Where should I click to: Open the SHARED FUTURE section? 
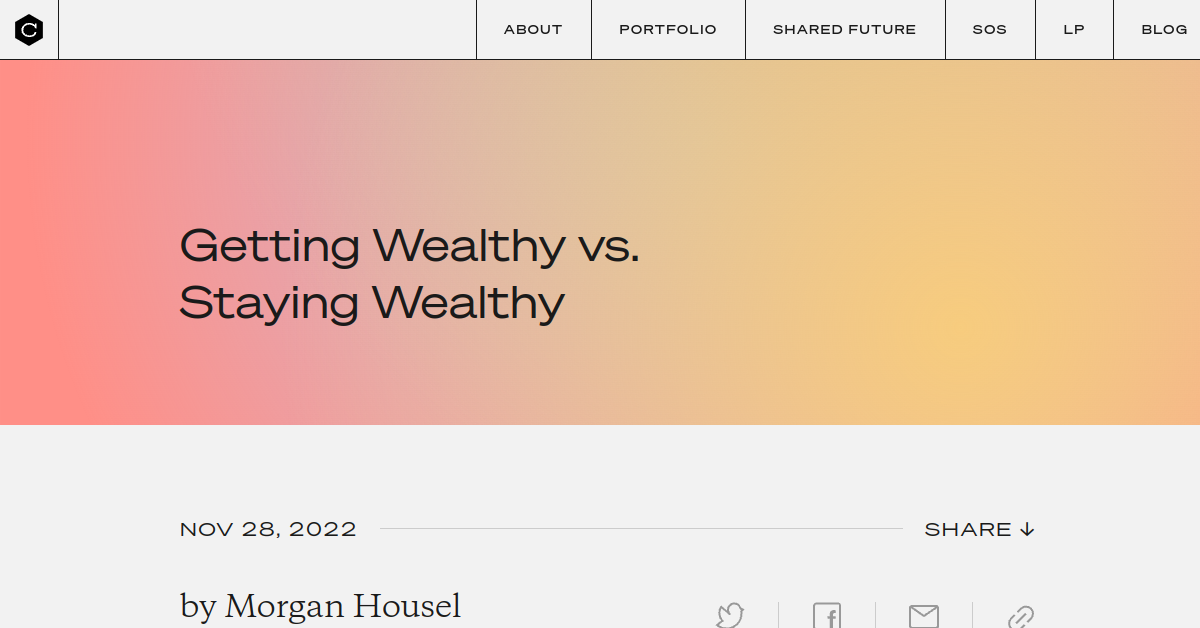[x=845, y=29]
